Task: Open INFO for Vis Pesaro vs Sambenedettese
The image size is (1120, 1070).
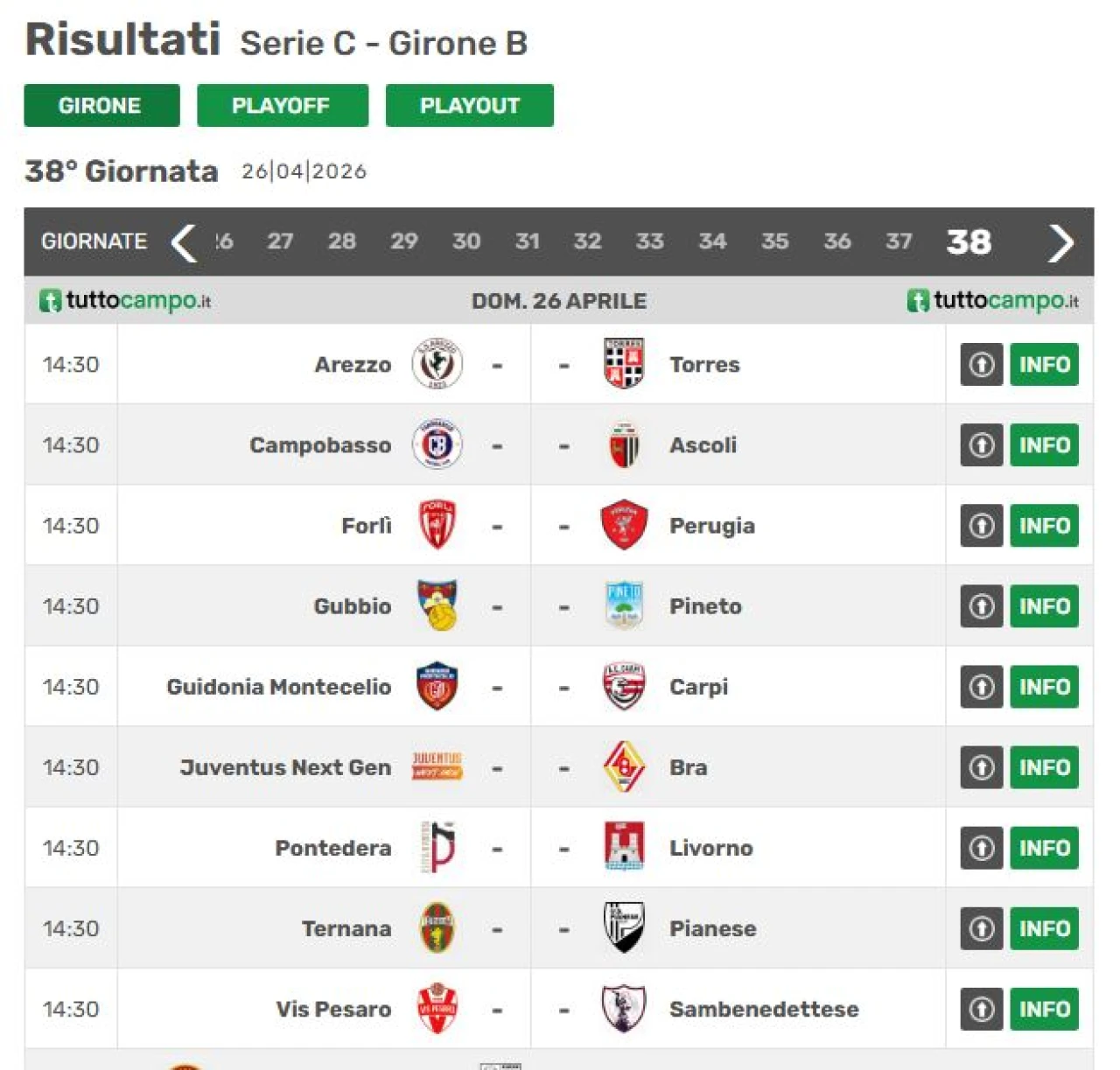Action: click(x=1044, y=1008)
